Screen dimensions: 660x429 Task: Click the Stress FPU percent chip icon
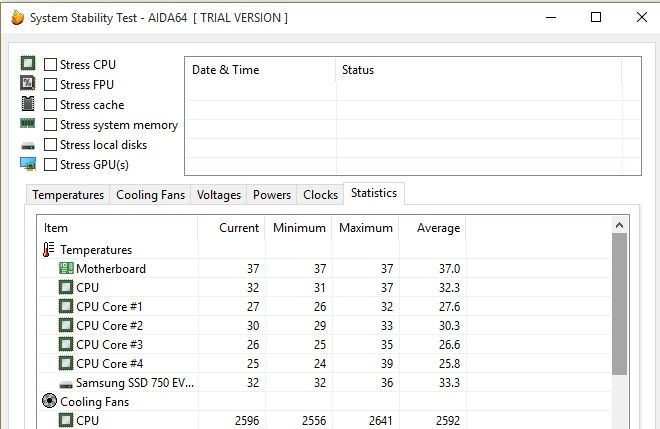(x=28, y=83)
